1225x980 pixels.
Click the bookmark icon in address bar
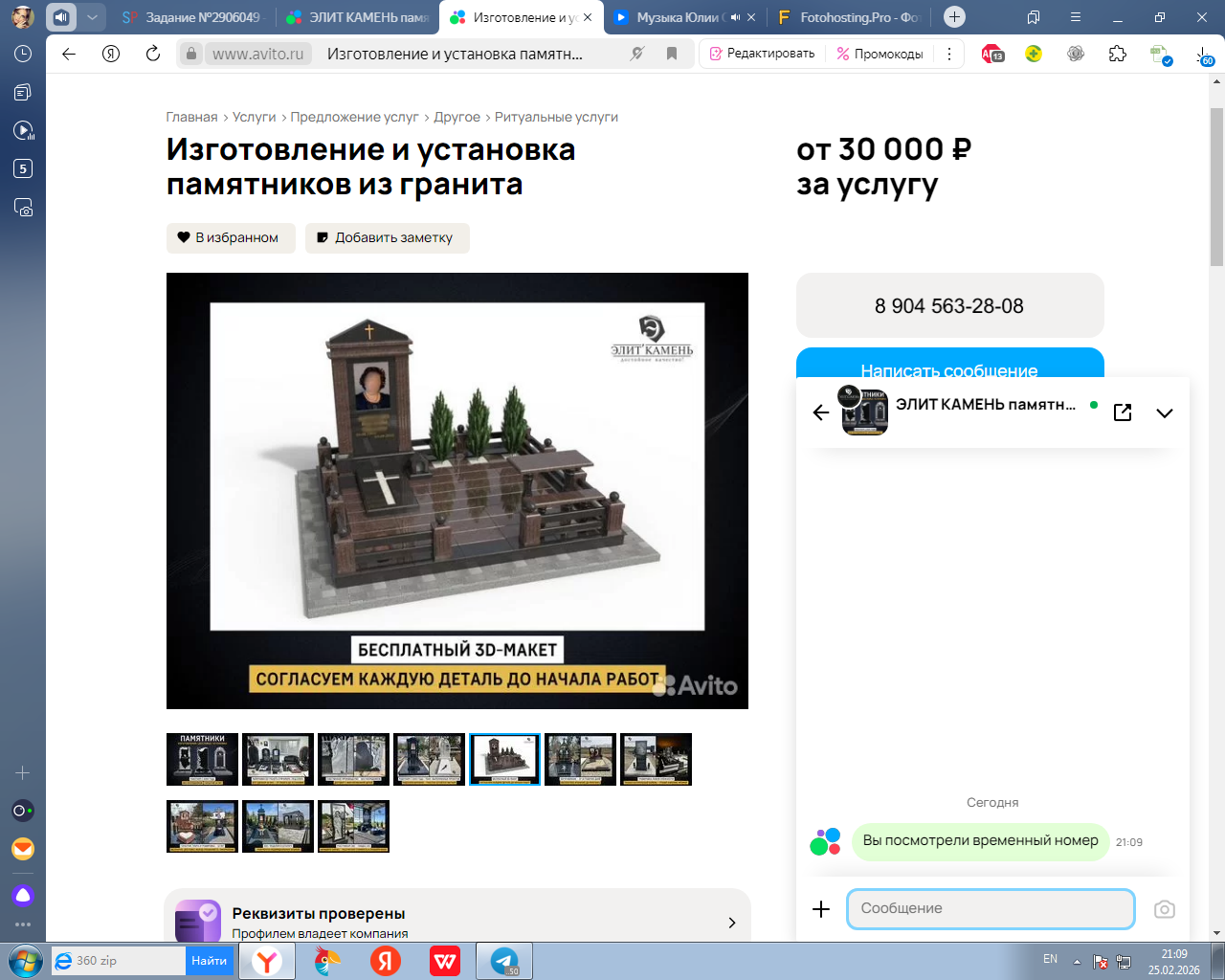click(672, 55)
